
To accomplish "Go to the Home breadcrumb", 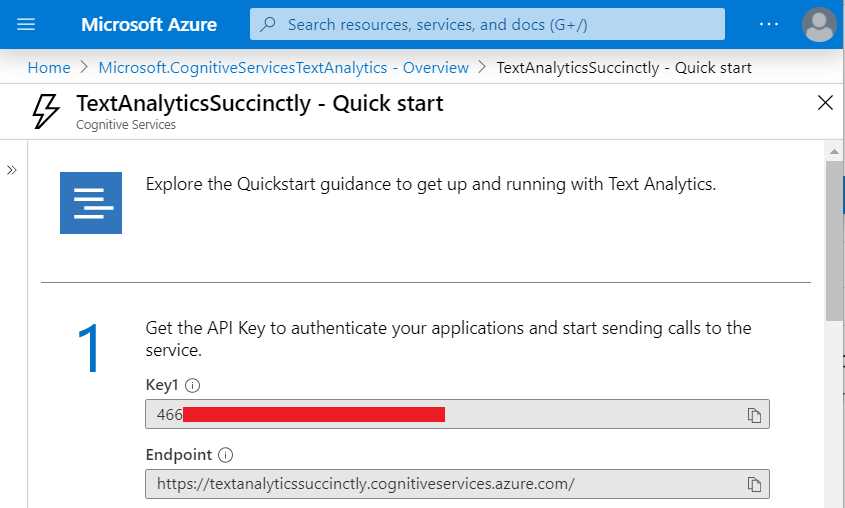I will [x=49, y=68].
